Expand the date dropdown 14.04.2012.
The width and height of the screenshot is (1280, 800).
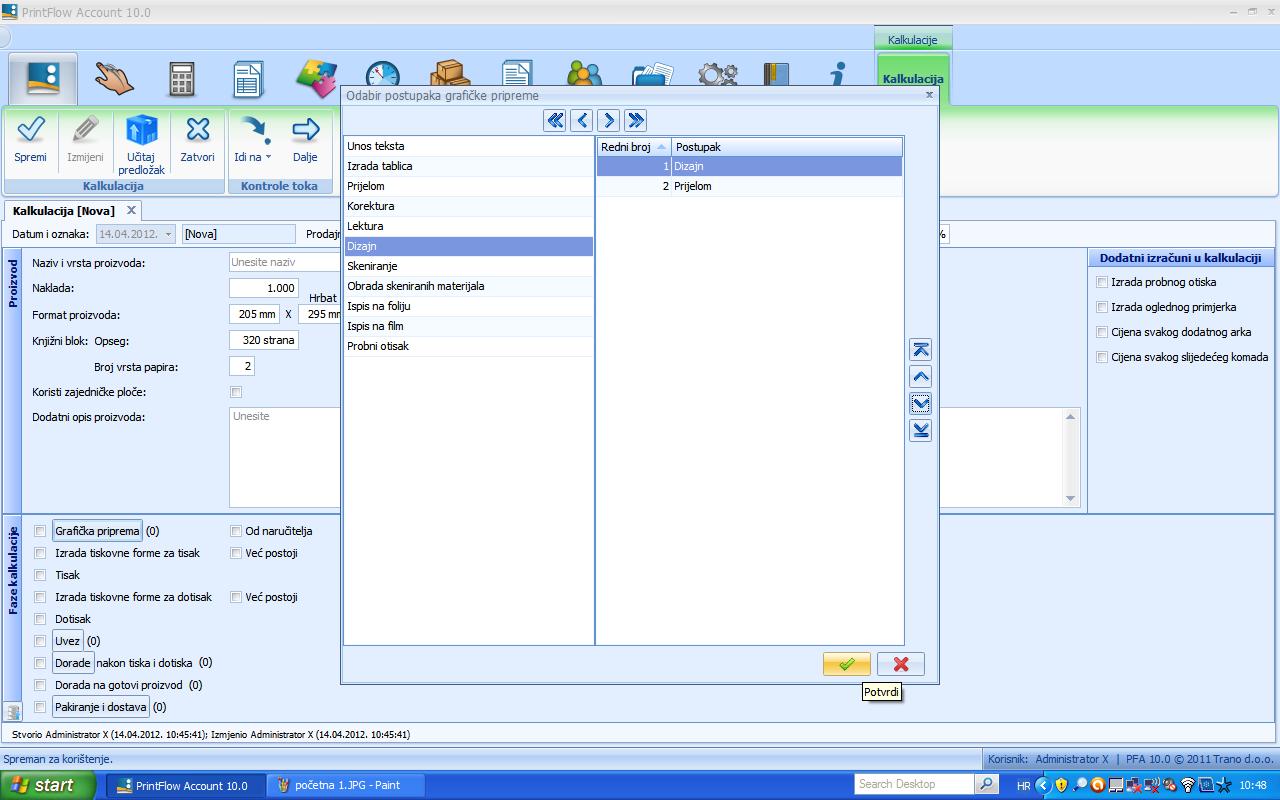coord(166,234)
